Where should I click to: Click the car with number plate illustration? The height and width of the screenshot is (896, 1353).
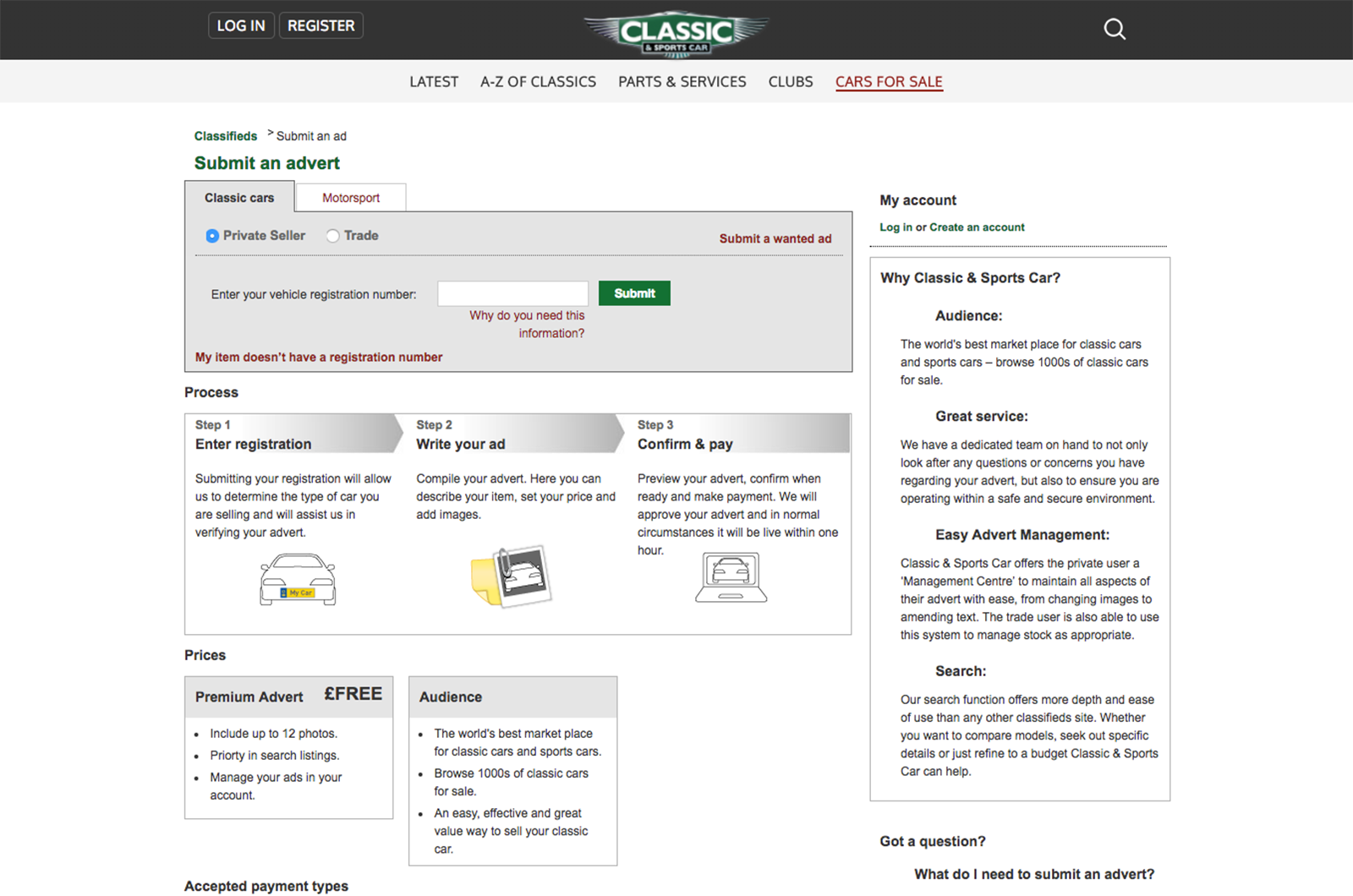tap(298, 579)
